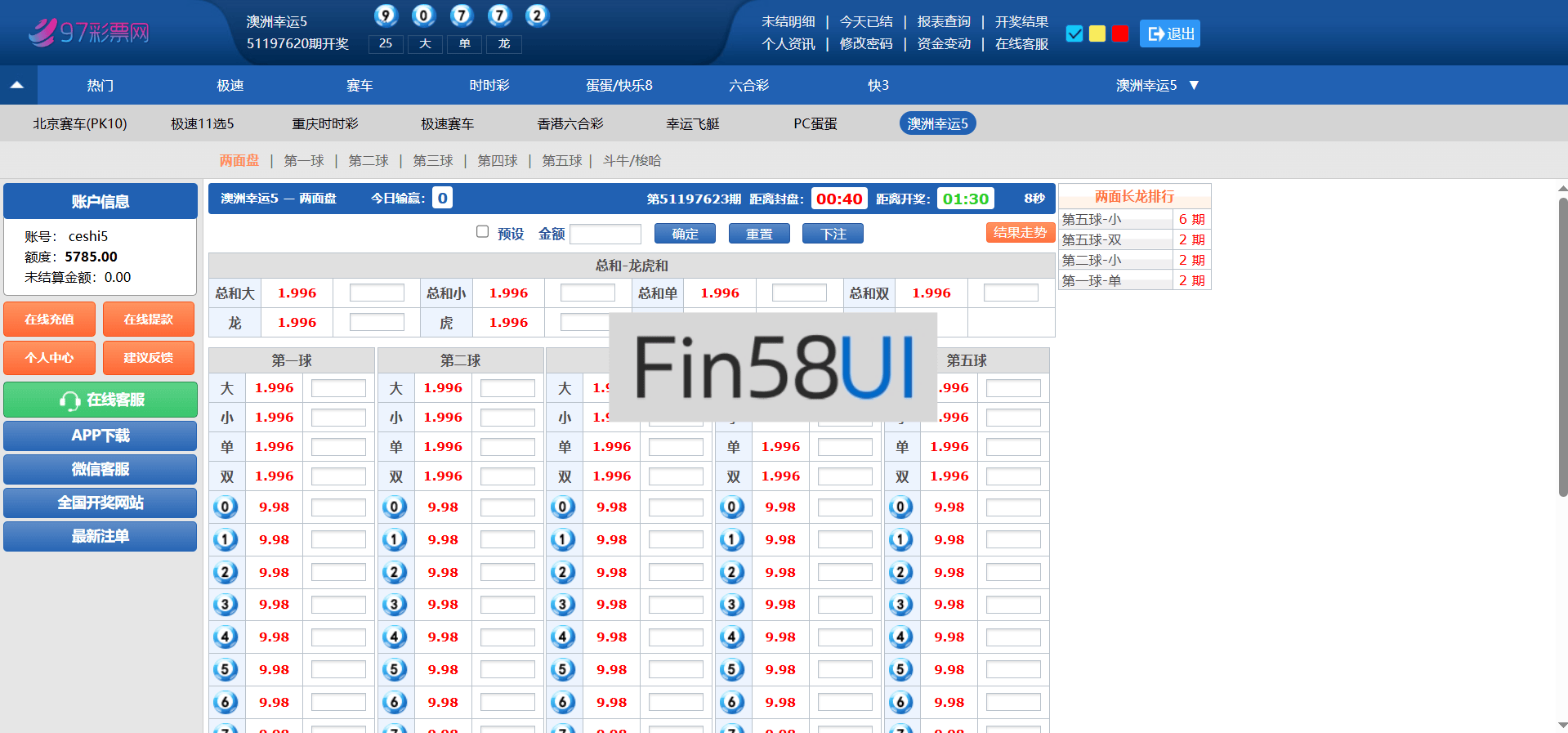Click the first drawn result ball 9

386,16
